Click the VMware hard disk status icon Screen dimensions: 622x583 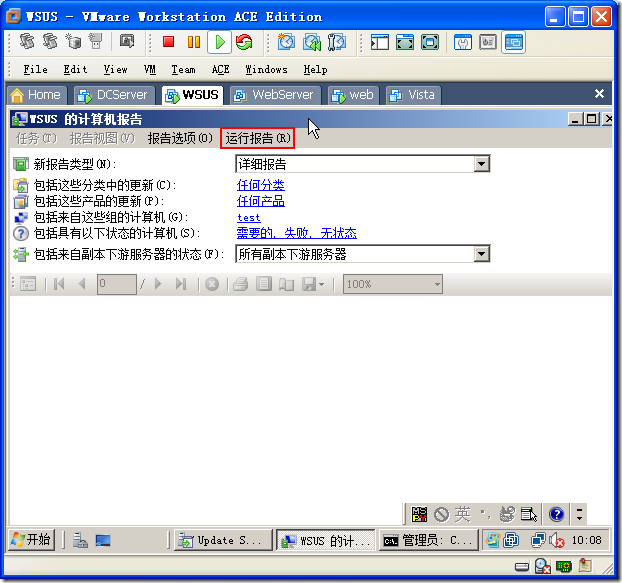click(x=522, y=567)
